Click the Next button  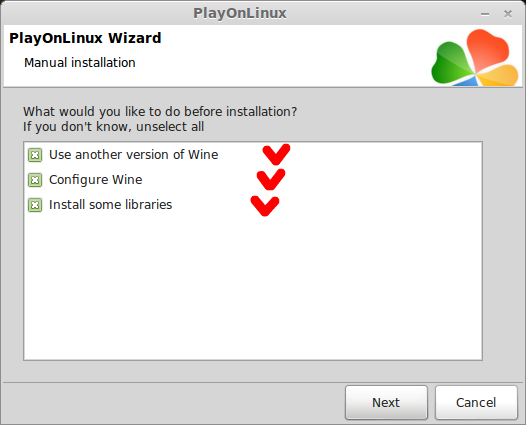pyautogui.click(x=386, y=402)
